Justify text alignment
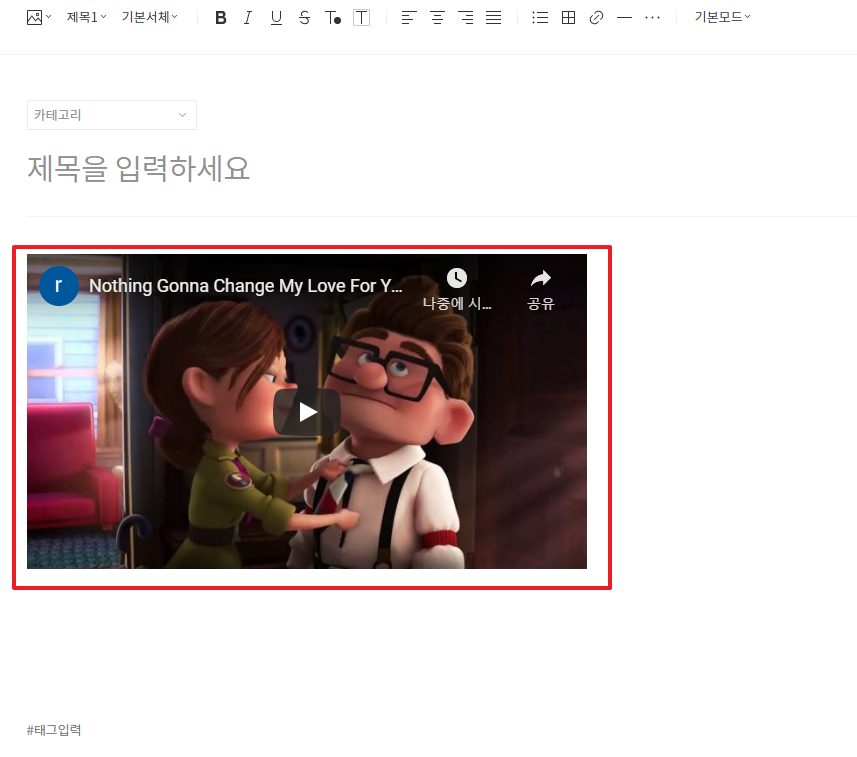 (x=494, y=18)
